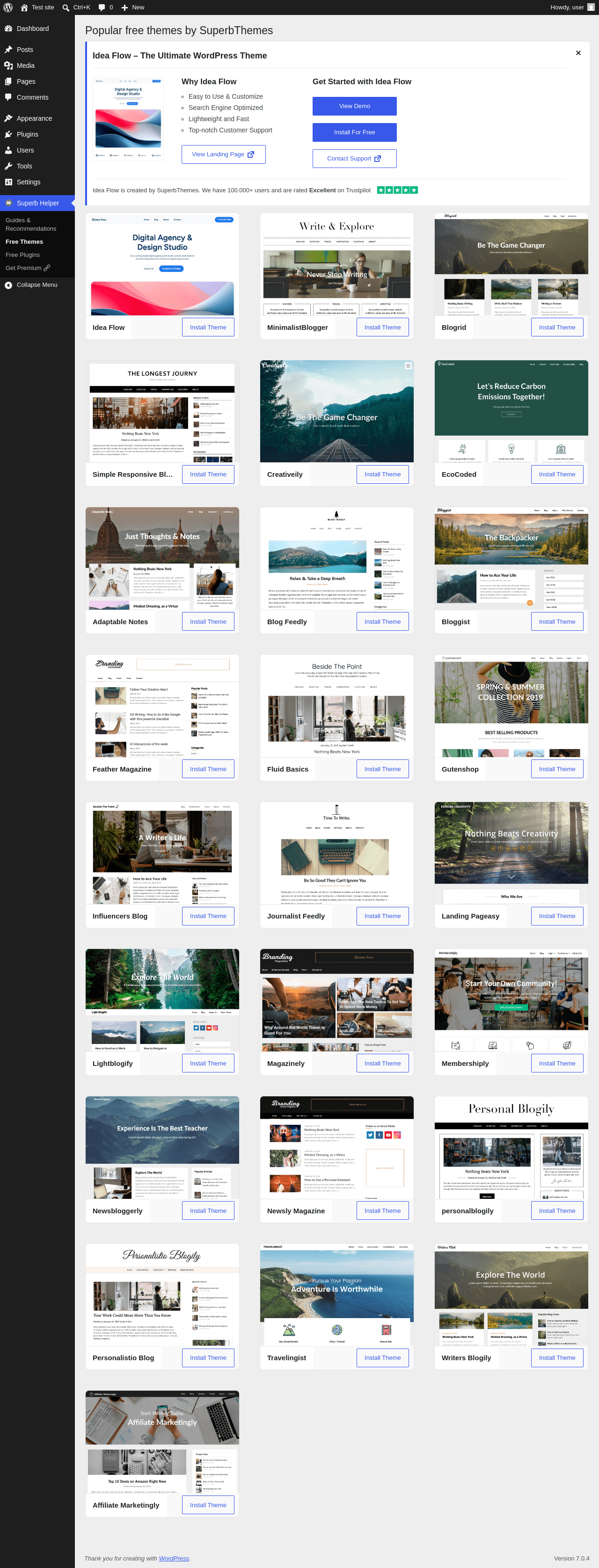Image resolution: width=599 pixels, height=1568 pixels.
Task: Click the Trustpilot five-star rating
Action: 397,190
